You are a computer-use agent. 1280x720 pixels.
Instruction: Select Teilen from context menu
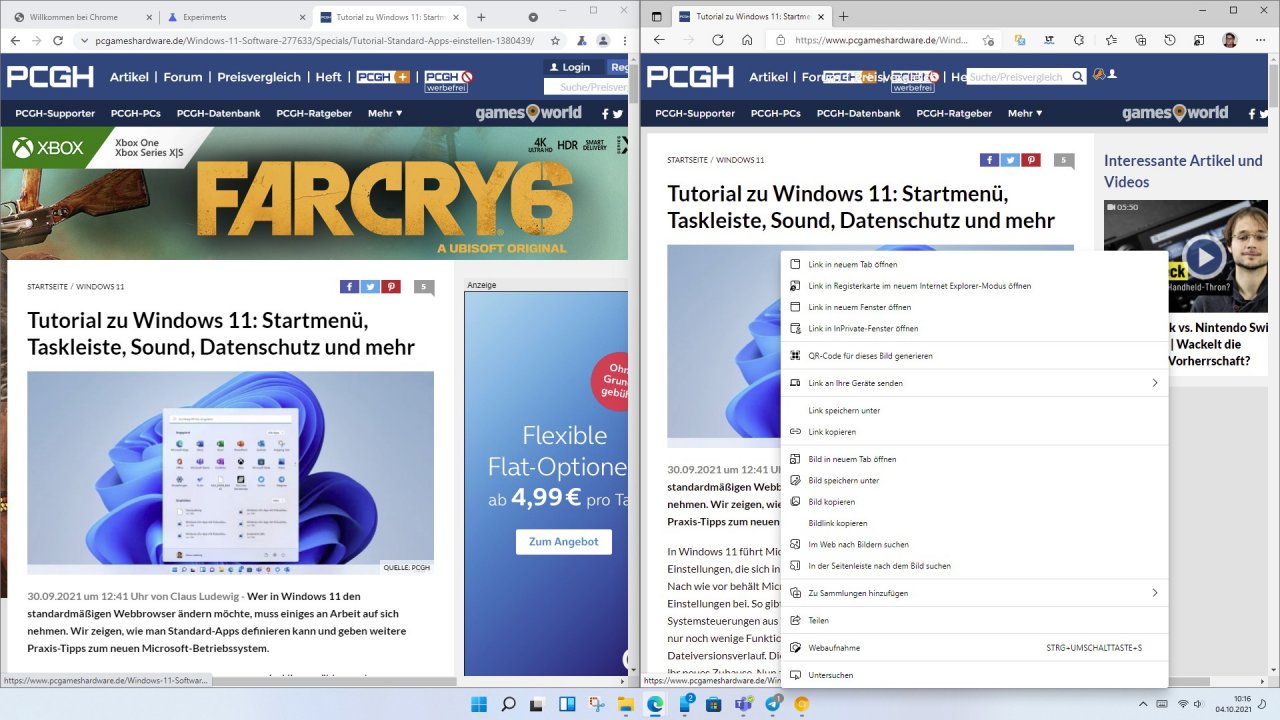[x=974, y=620]
